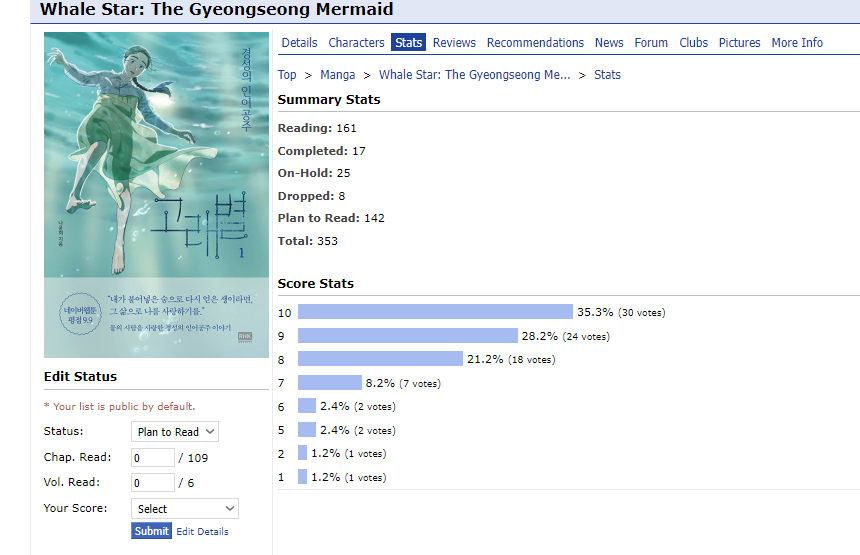Screen dimensions: 860x555
Task: Open the Your Score Select dropdown
Action: tap(184, 509)
